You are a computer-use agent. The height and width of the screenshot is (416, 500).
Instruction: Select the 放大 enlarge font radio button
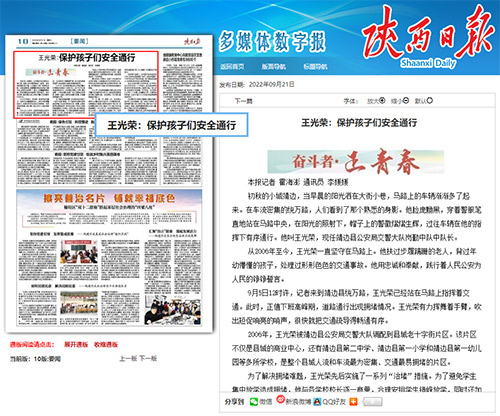pyautogui.click(x=382, y=100)
